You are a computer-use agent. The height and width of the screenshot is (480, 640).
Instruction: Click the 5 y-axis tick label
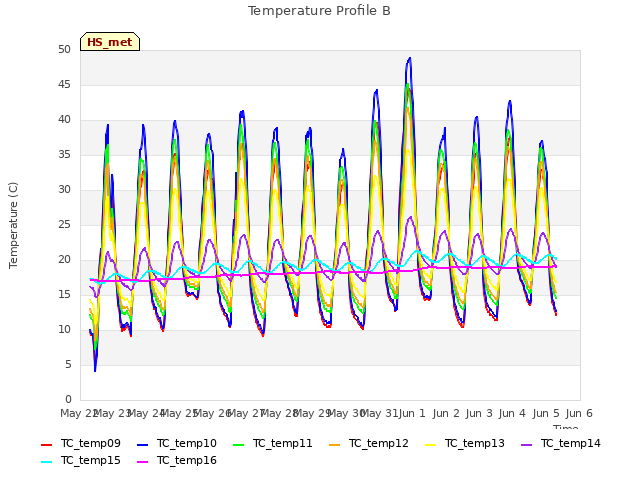[68, 364]
